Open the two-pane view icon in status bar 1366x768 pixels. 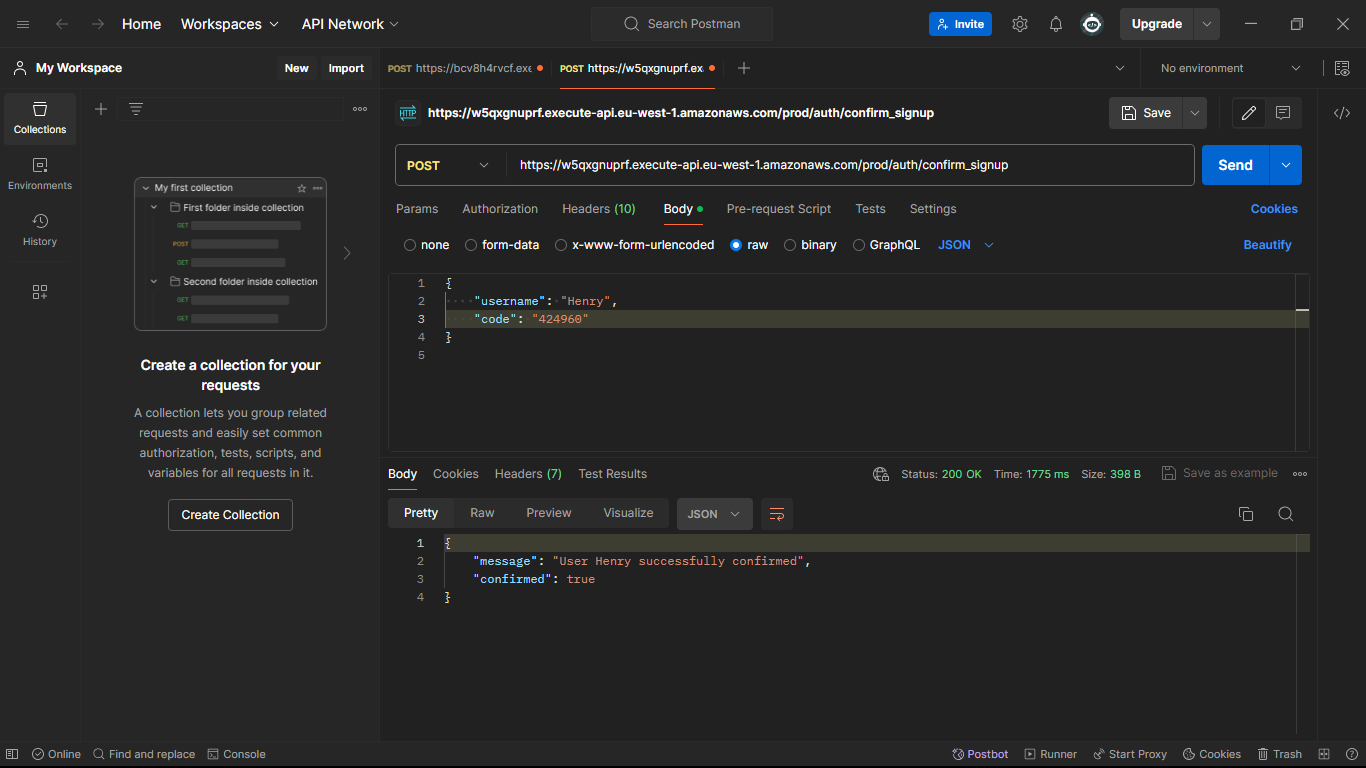tap(1324, 754)
